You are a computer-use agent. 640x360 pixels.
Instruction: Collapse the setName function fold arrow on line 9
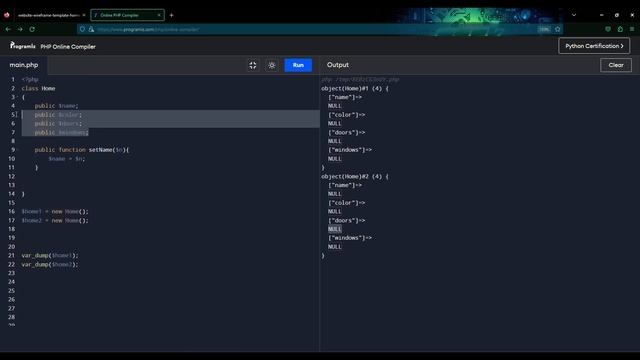17,150
